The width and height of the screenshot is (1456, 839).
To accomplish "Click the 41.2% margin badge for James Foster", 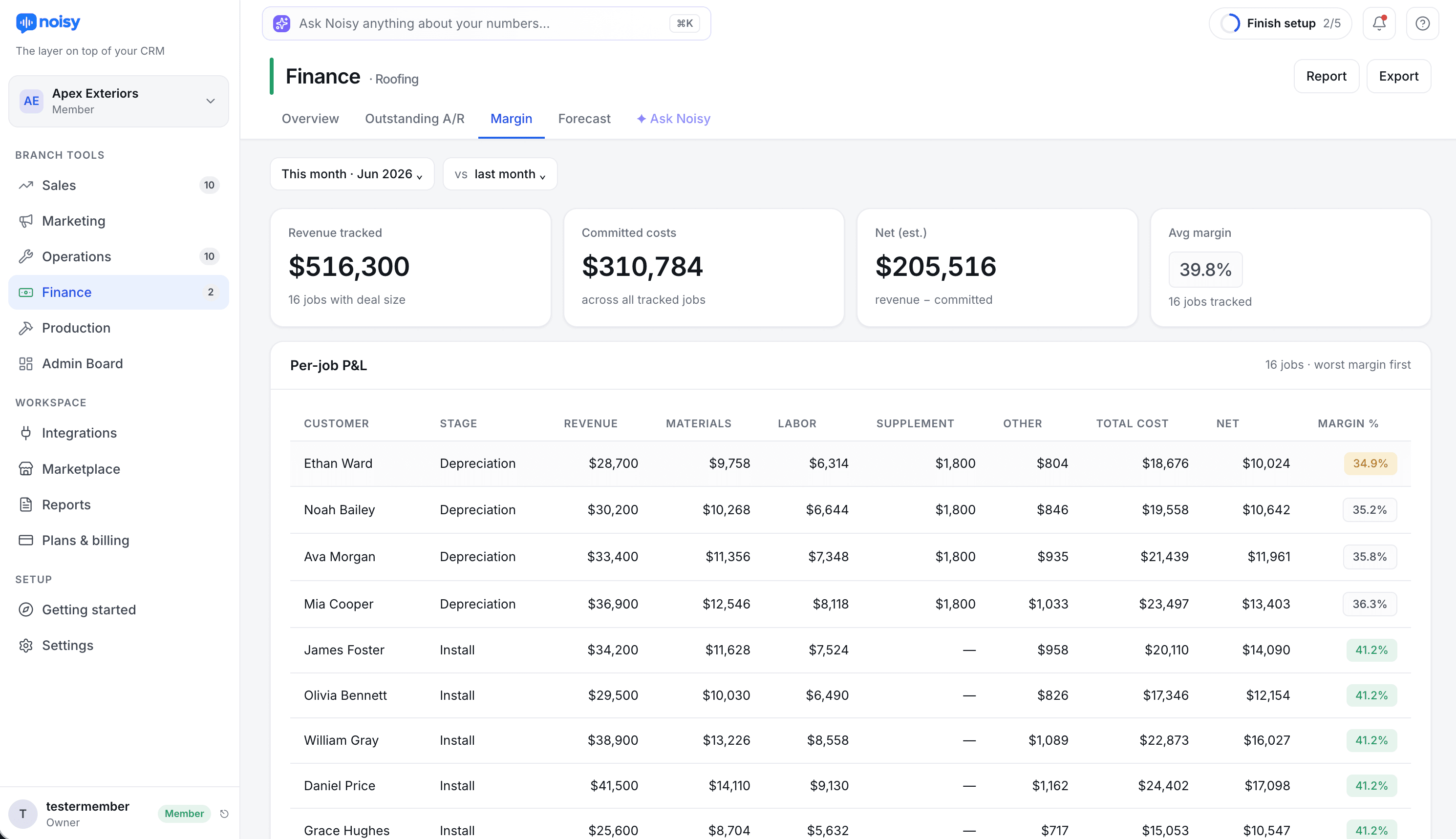I will [1371, 650].
